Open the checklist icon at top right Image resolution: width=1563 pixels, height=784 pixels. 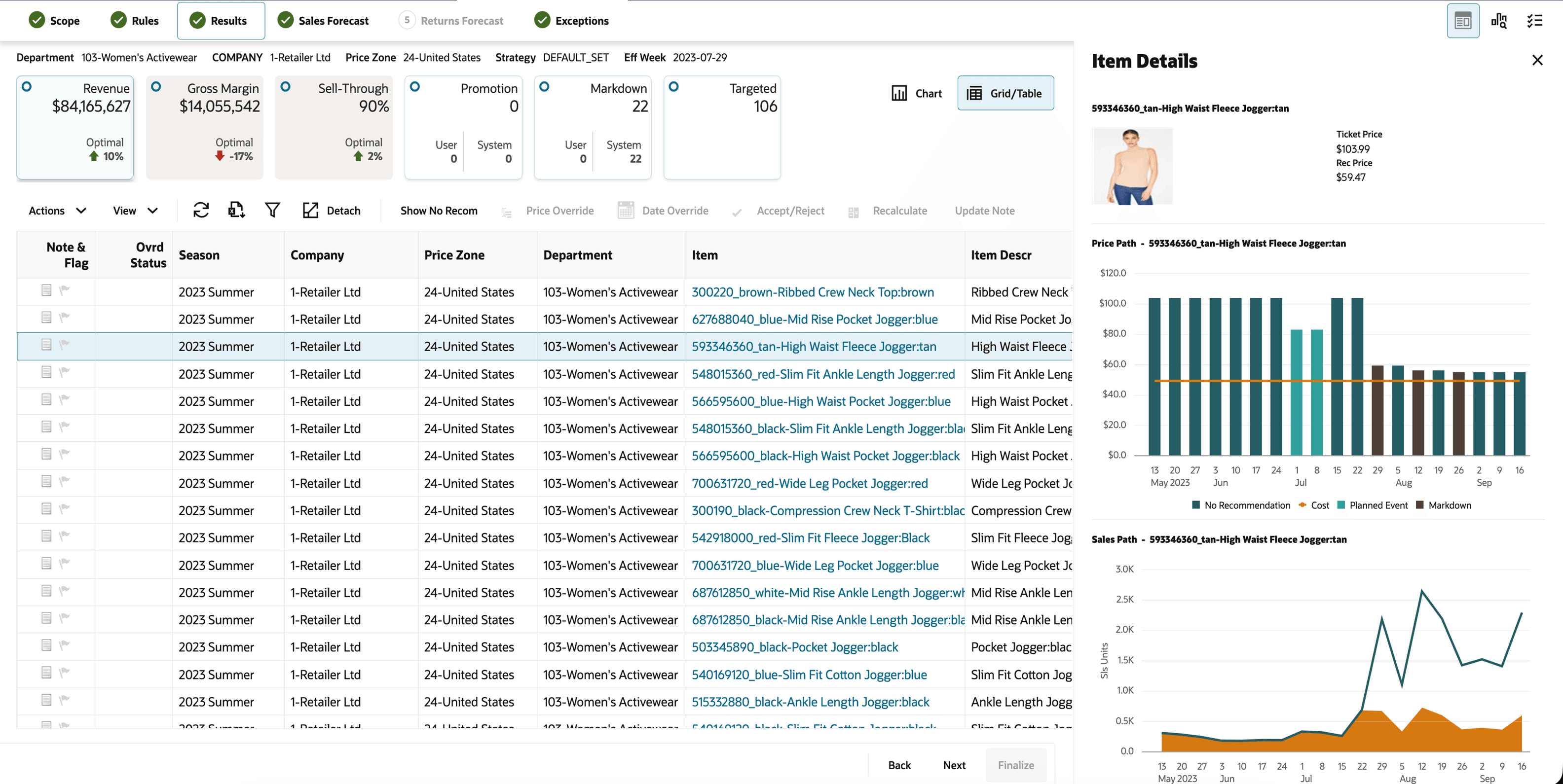tap(1535, 20)
